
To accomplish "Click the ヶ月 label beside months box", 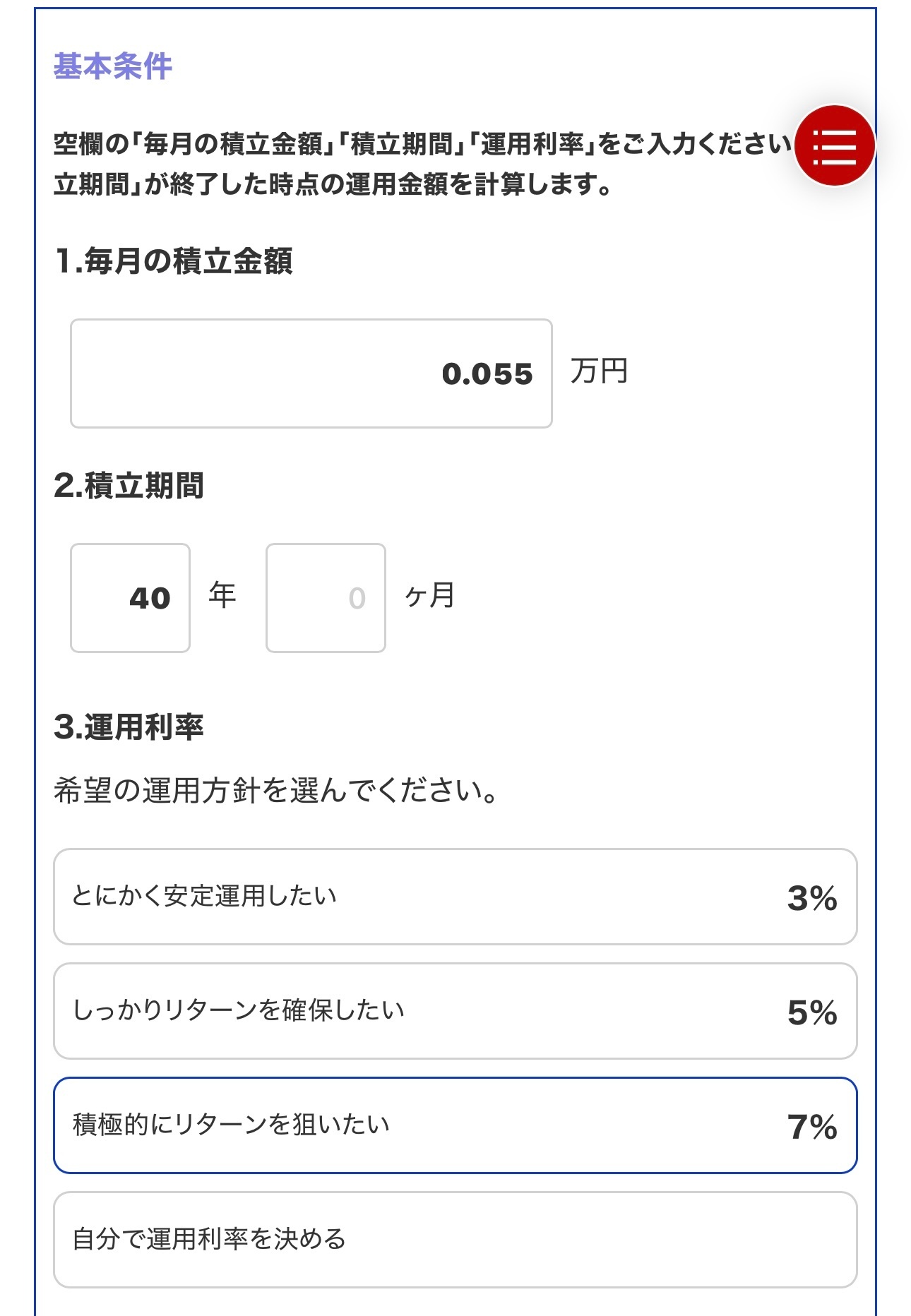I will coord(429,595).
